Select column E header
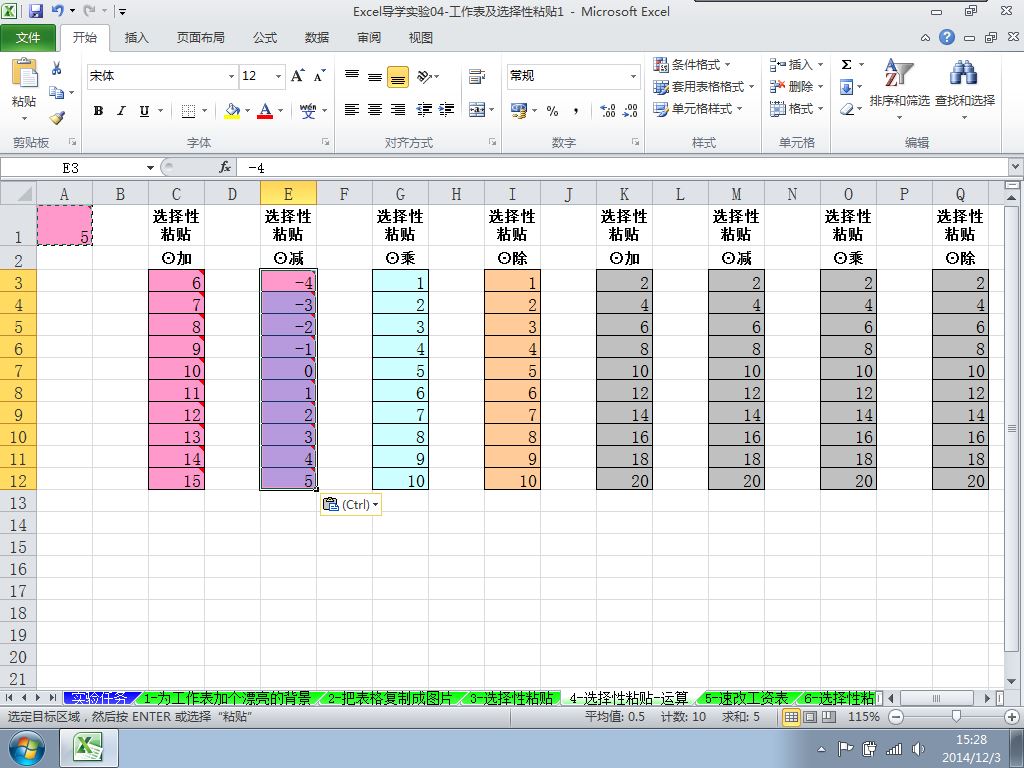 (x=288, y=194)
